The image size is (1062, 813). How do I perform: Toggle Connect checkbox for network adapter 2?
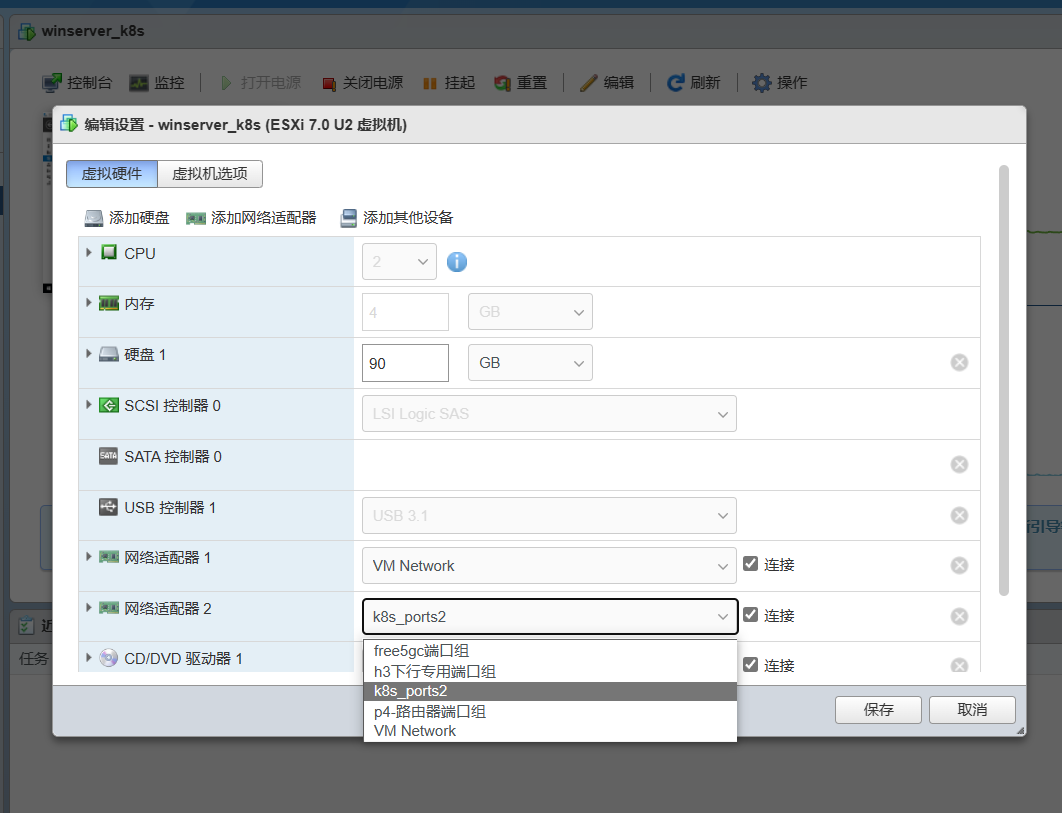coord(751,615)
